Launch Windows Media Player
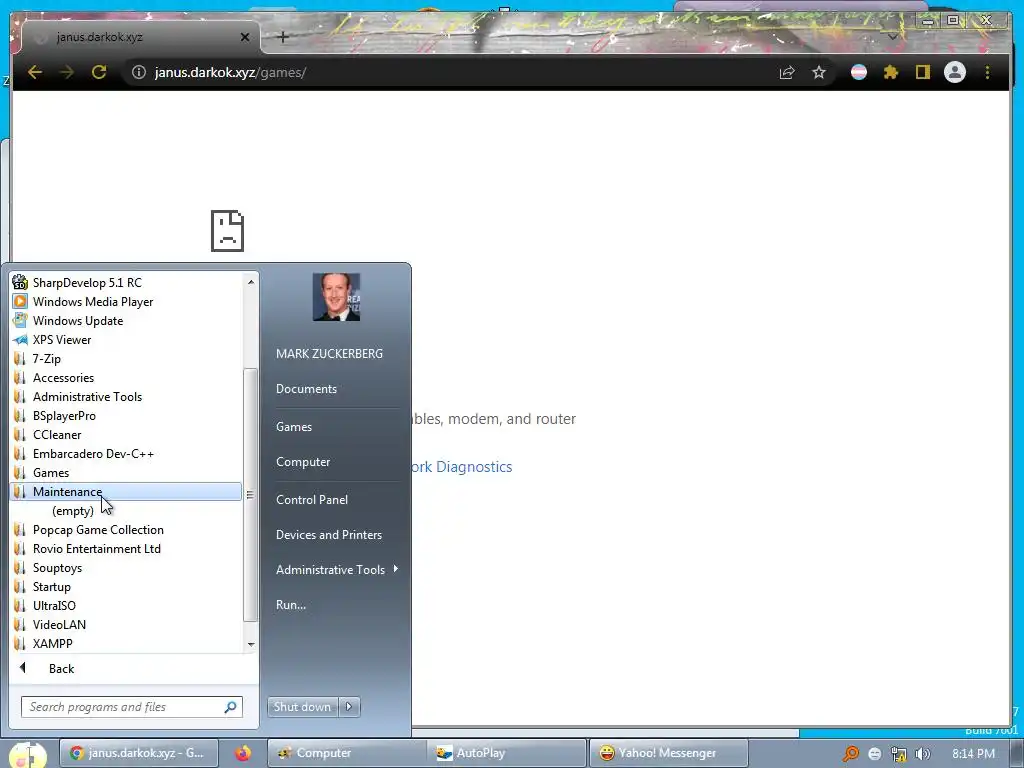The height and width of the screenshot is (768, 1024). [93, 302]
